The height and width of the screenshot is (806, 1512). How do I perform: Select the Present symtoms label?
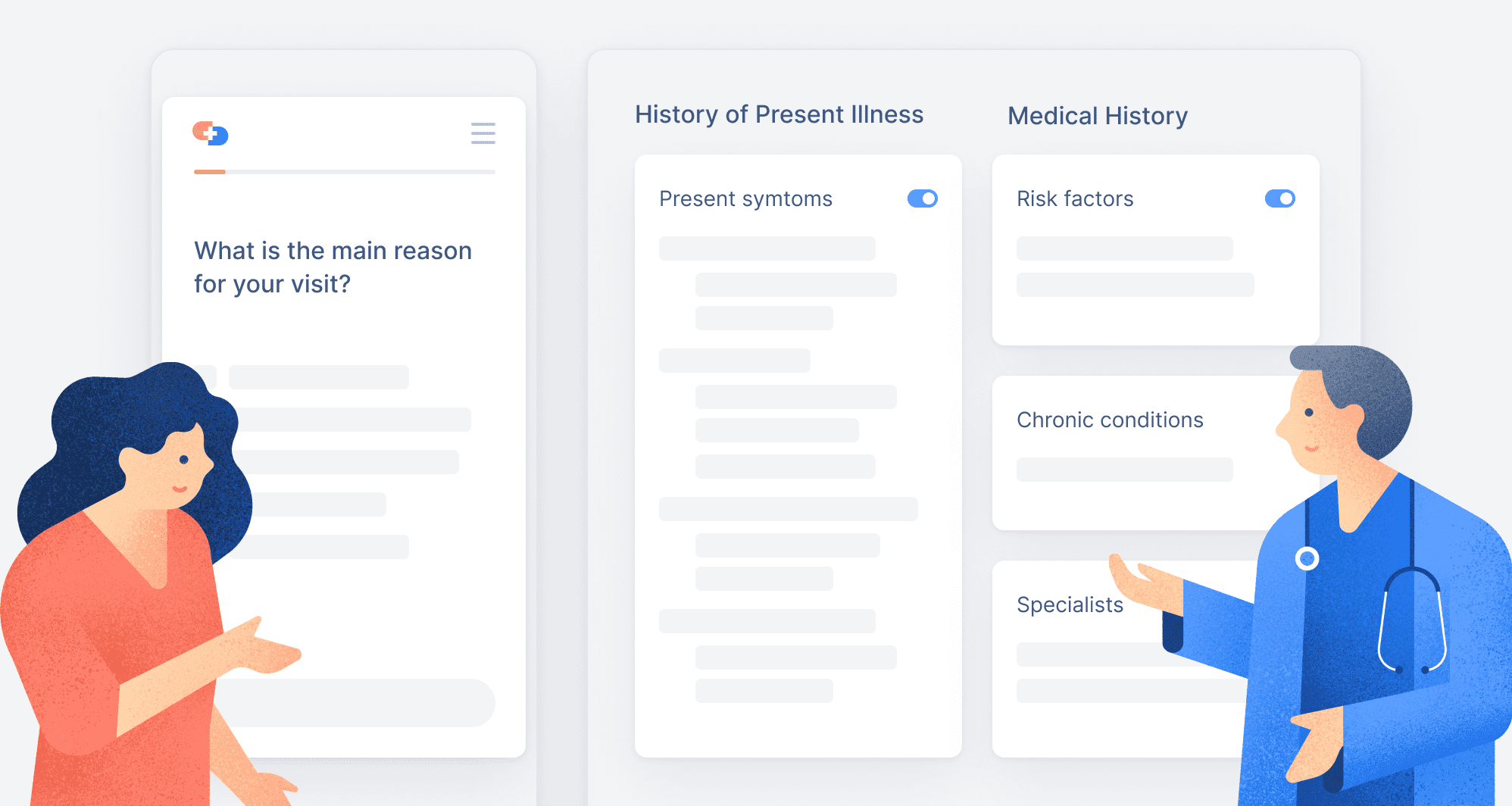[745, 198]
